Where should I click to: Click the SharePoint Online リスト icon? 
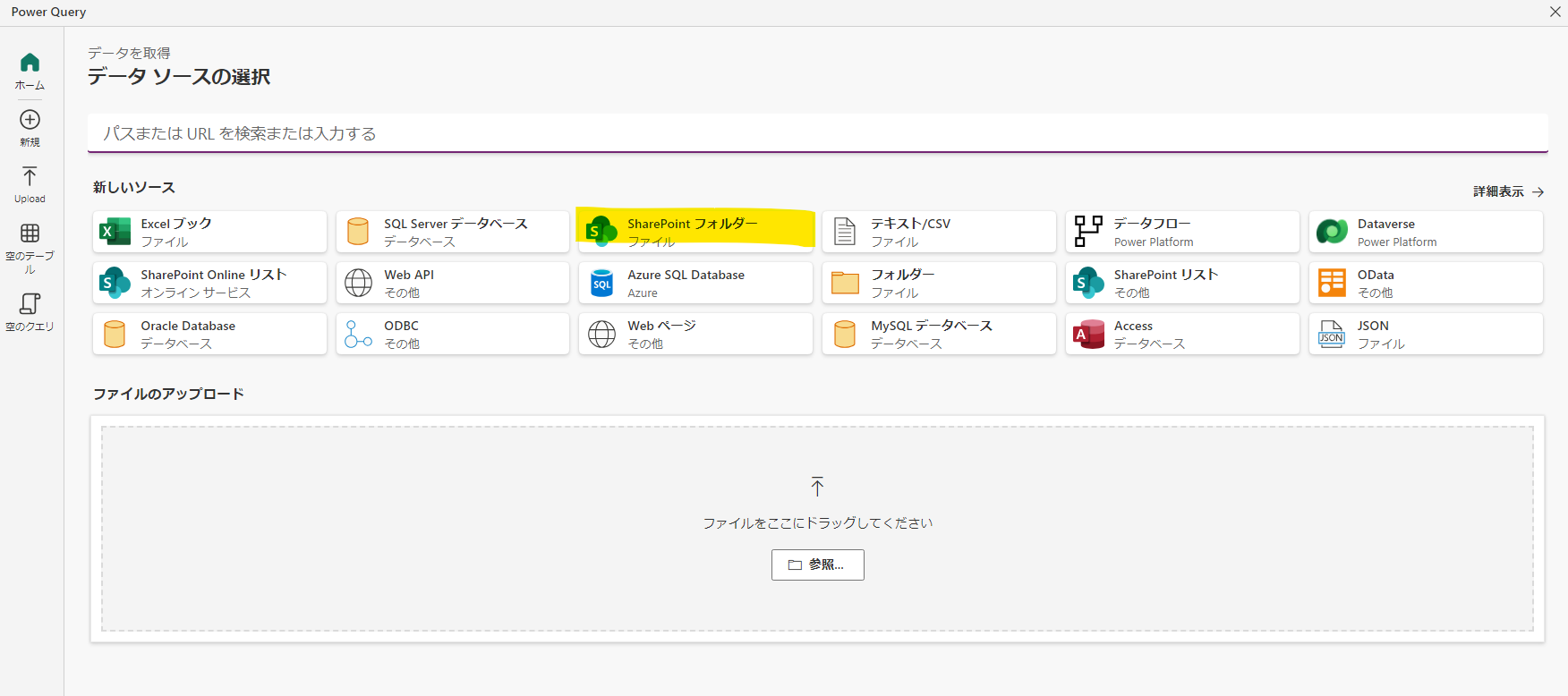pyautogui.click(x=115, y=284)
